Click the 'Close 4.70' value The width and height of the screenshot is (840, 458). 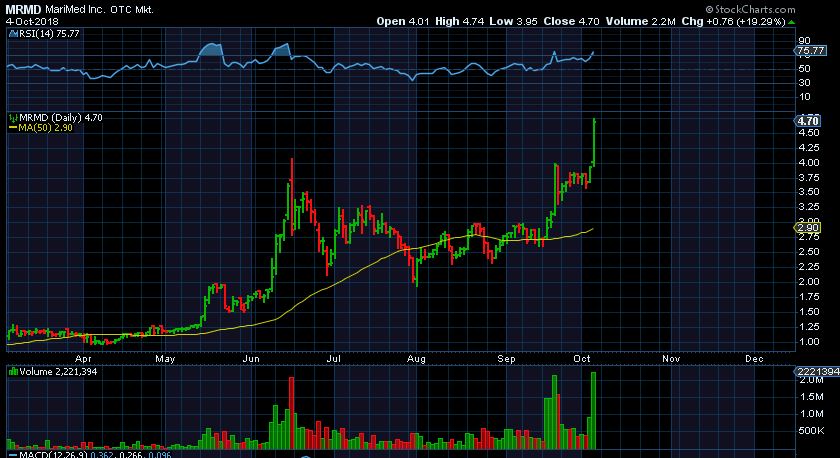pyautogui.click(x=571, y=21)
